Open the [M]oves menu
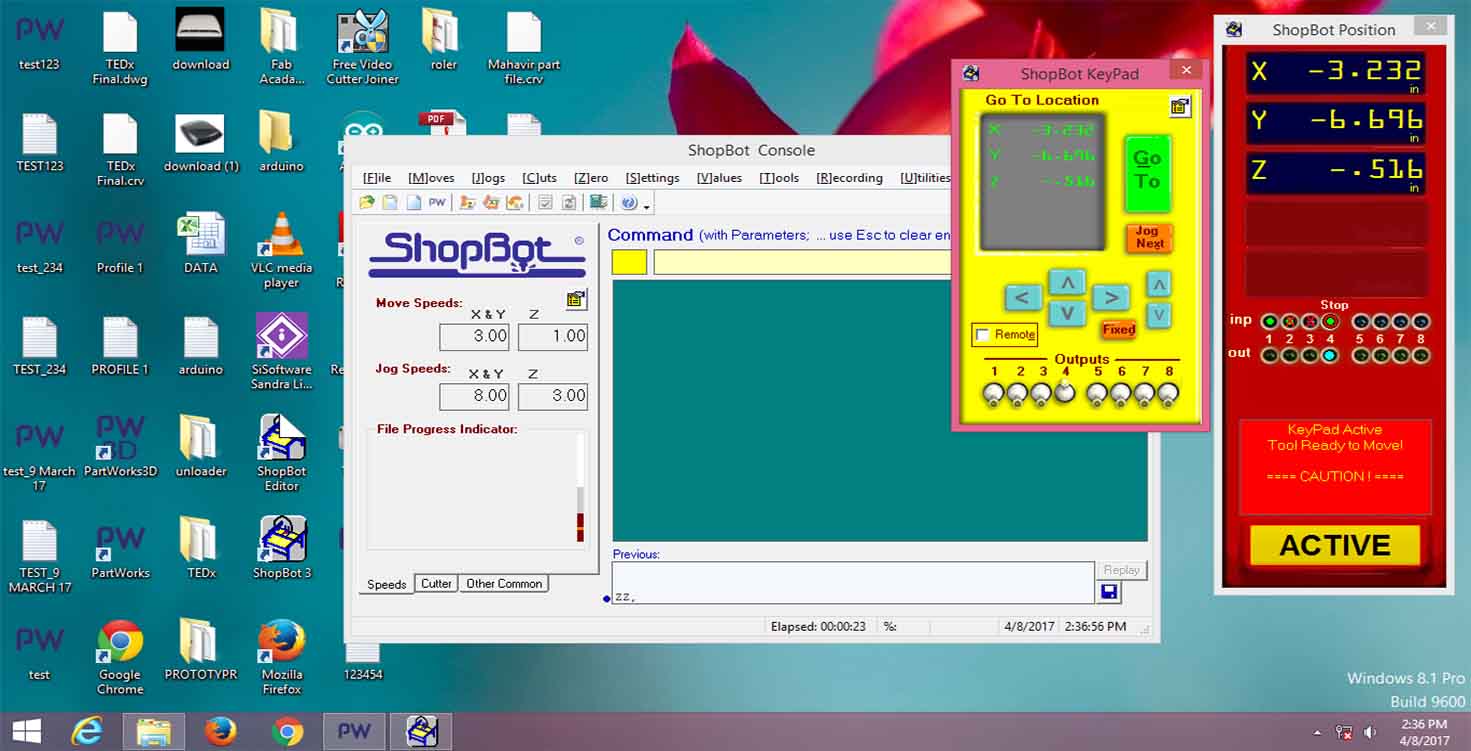 (x=431, y=178)
